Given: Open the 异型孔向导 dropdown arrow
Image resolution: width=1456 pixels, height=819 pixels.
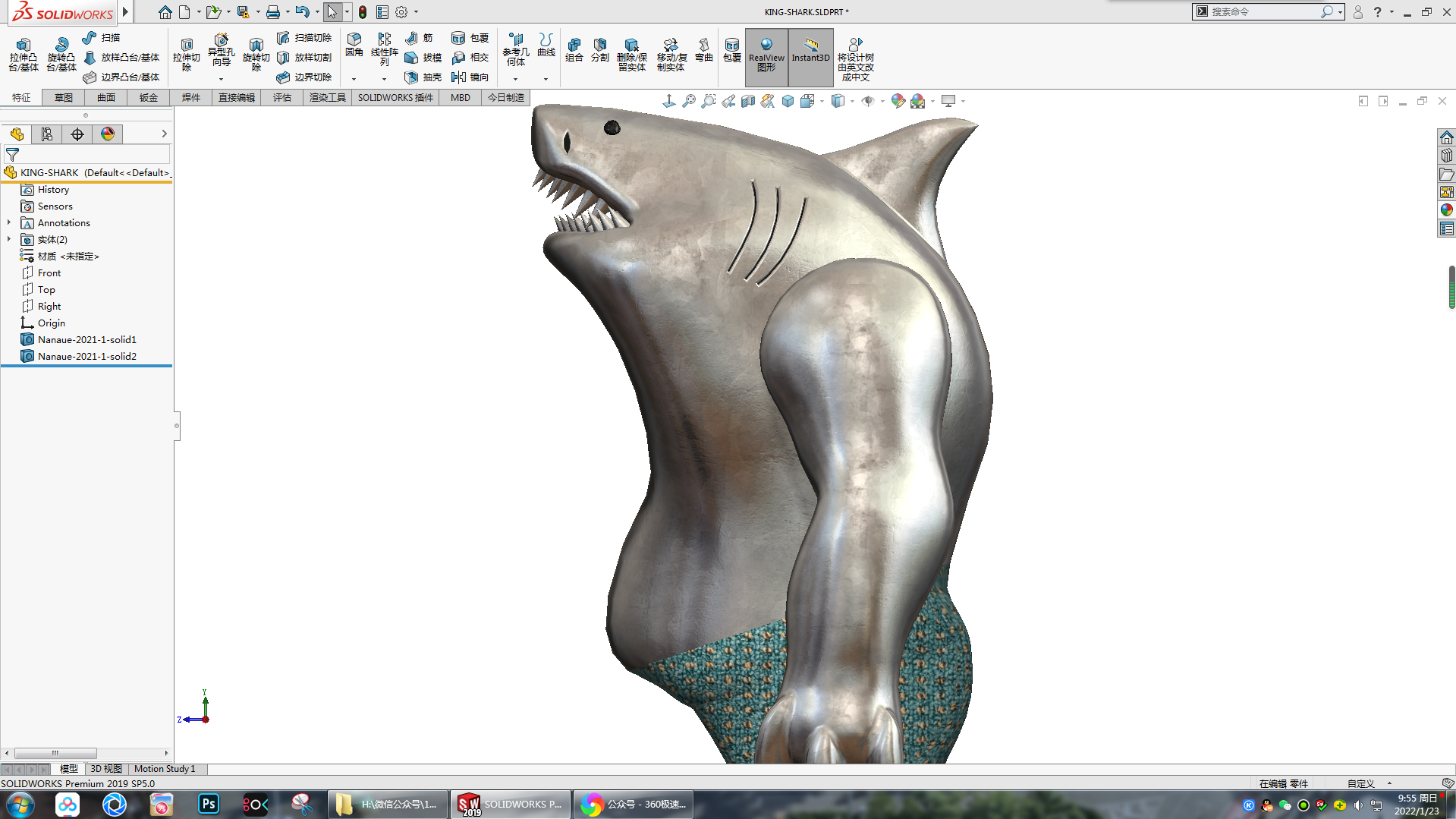Looking at the screenshot, I should click(x=222, y=79).
